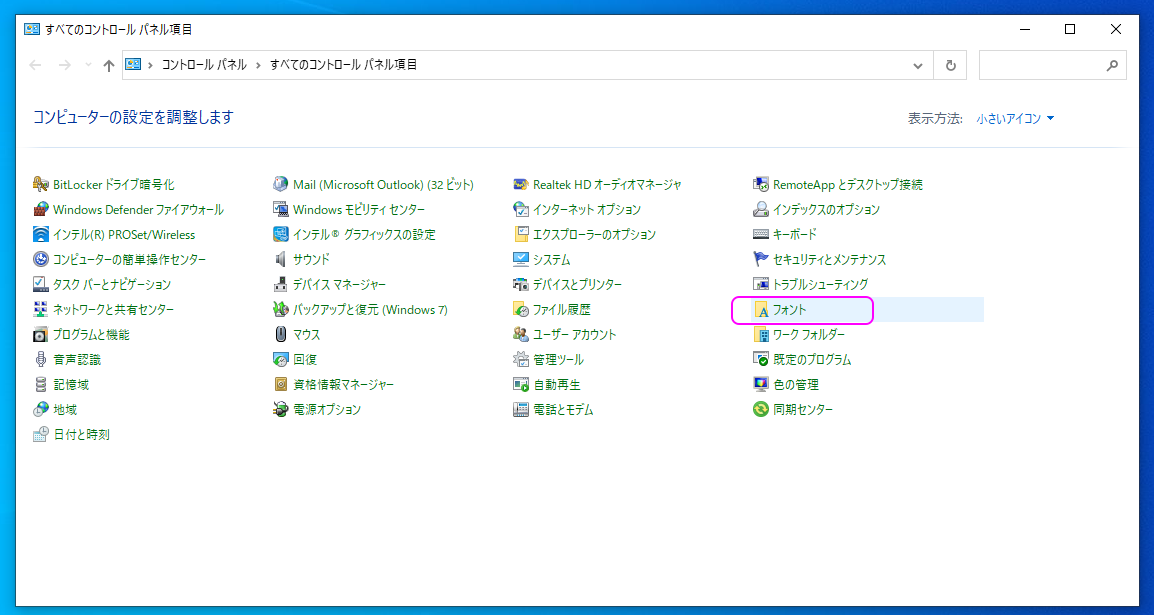Click the Mail (Microsoft Outlook) icon
This screenshot has height=615, width=1154.
280,184
